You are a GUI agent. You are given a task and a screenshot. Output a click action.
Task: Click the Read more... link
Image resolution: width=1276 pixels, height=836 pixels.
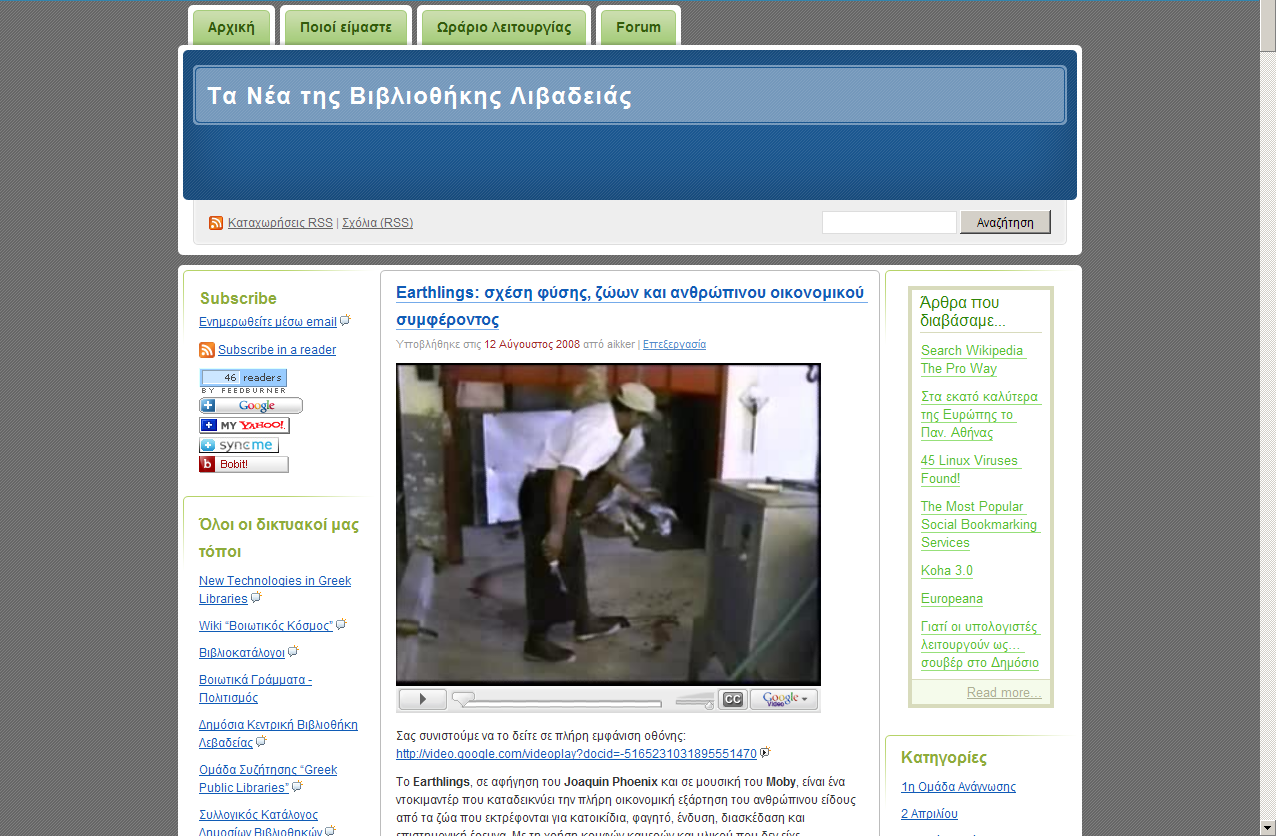coord(1004,693)
